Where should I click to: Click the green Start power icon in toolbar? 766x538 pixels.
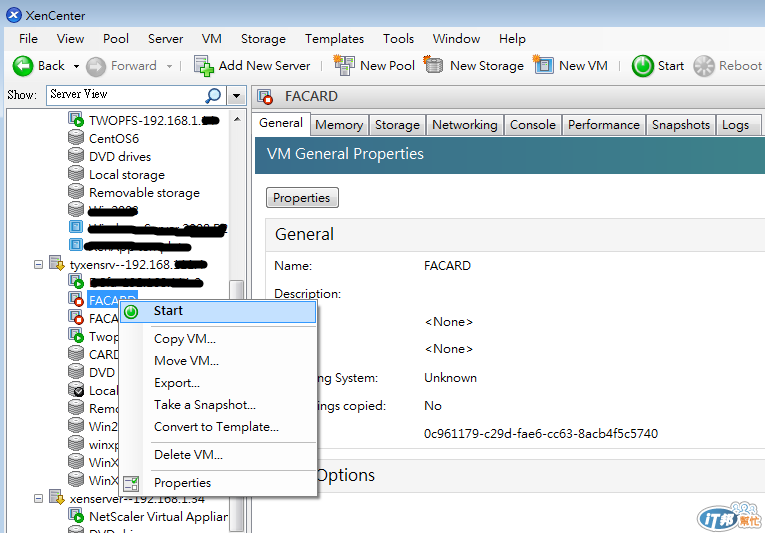[x=642, y=66]
